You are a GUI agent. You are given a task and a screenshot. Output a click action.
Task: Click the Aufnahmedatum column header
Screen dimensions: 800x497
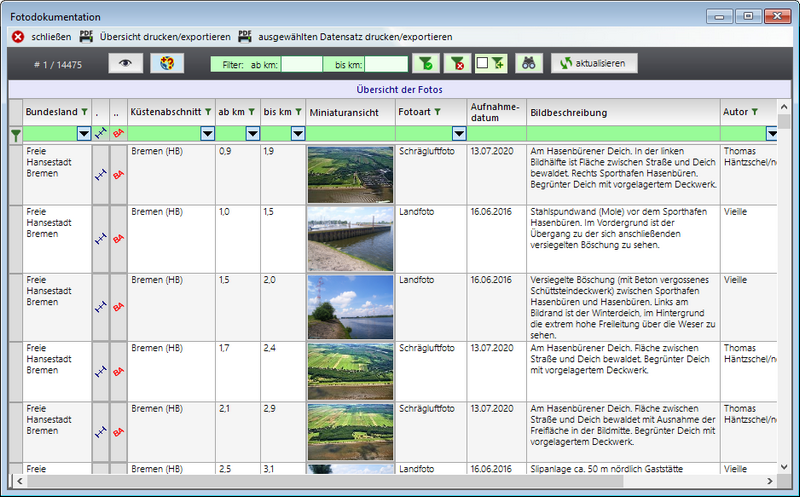pyautogui.click(x=496, y=112)
